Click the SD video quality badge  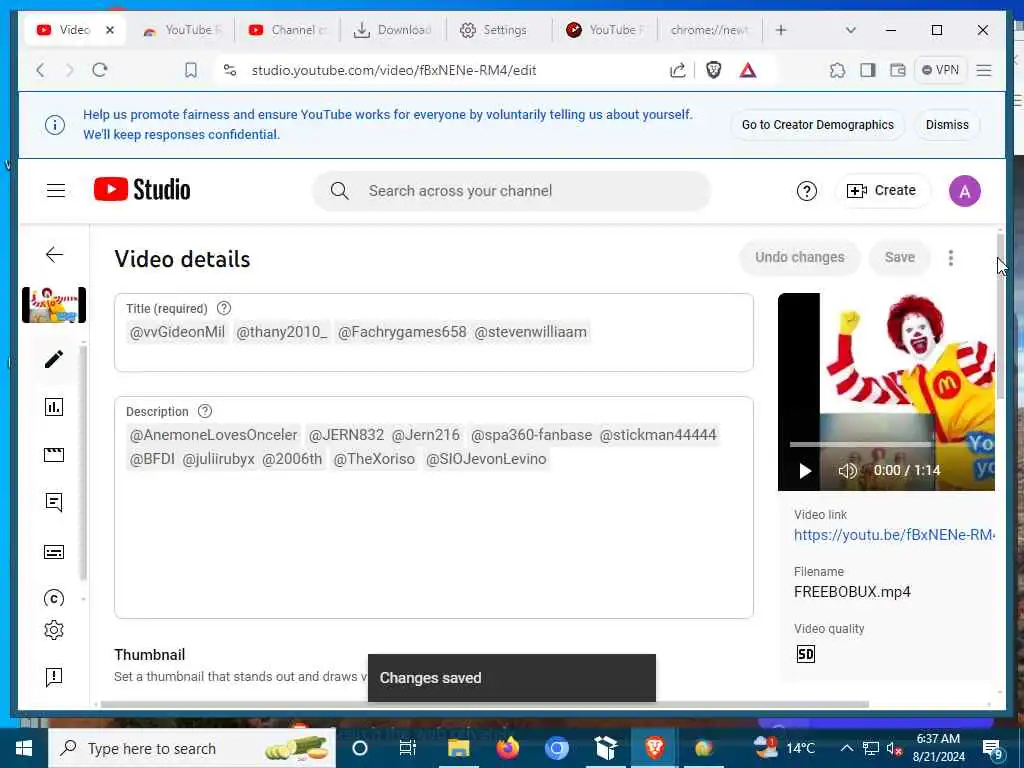click(x=806, y=654)
